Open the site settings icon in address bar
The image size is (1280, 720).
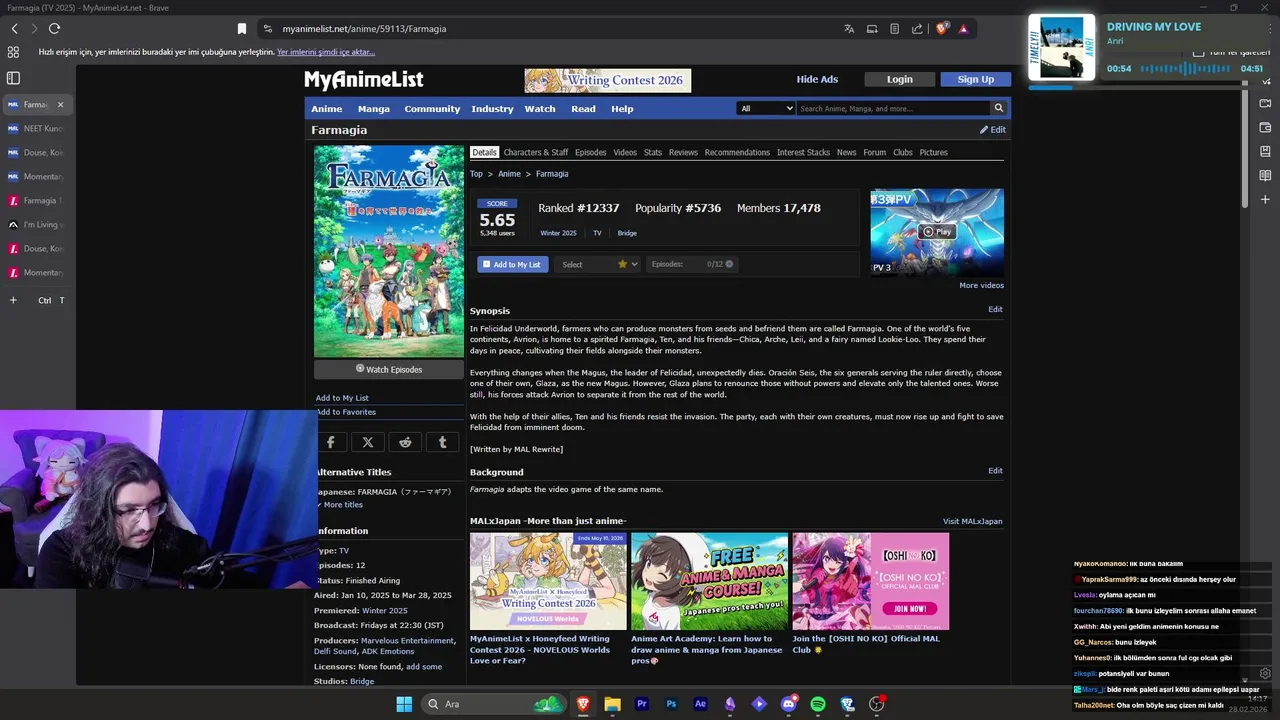click(x=267, y=29)
